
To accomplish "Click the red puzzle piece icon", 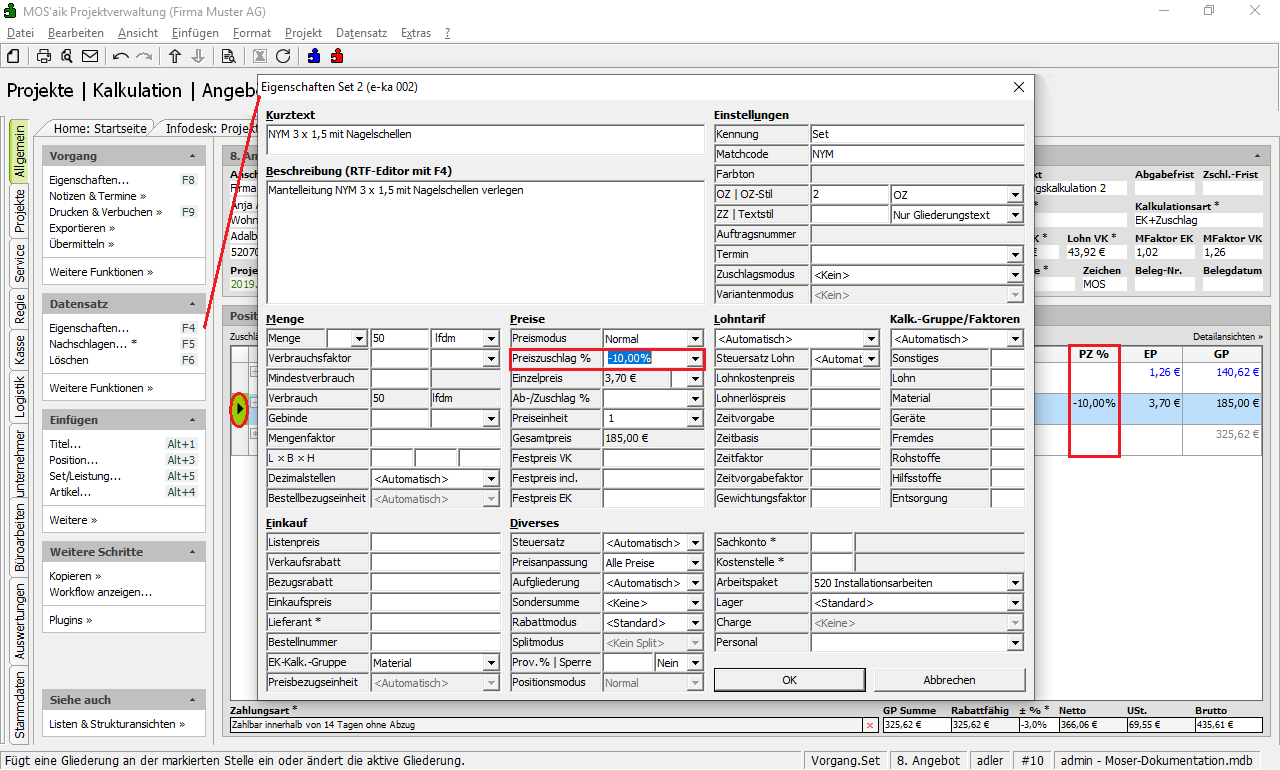I will (x=337, y=56).
